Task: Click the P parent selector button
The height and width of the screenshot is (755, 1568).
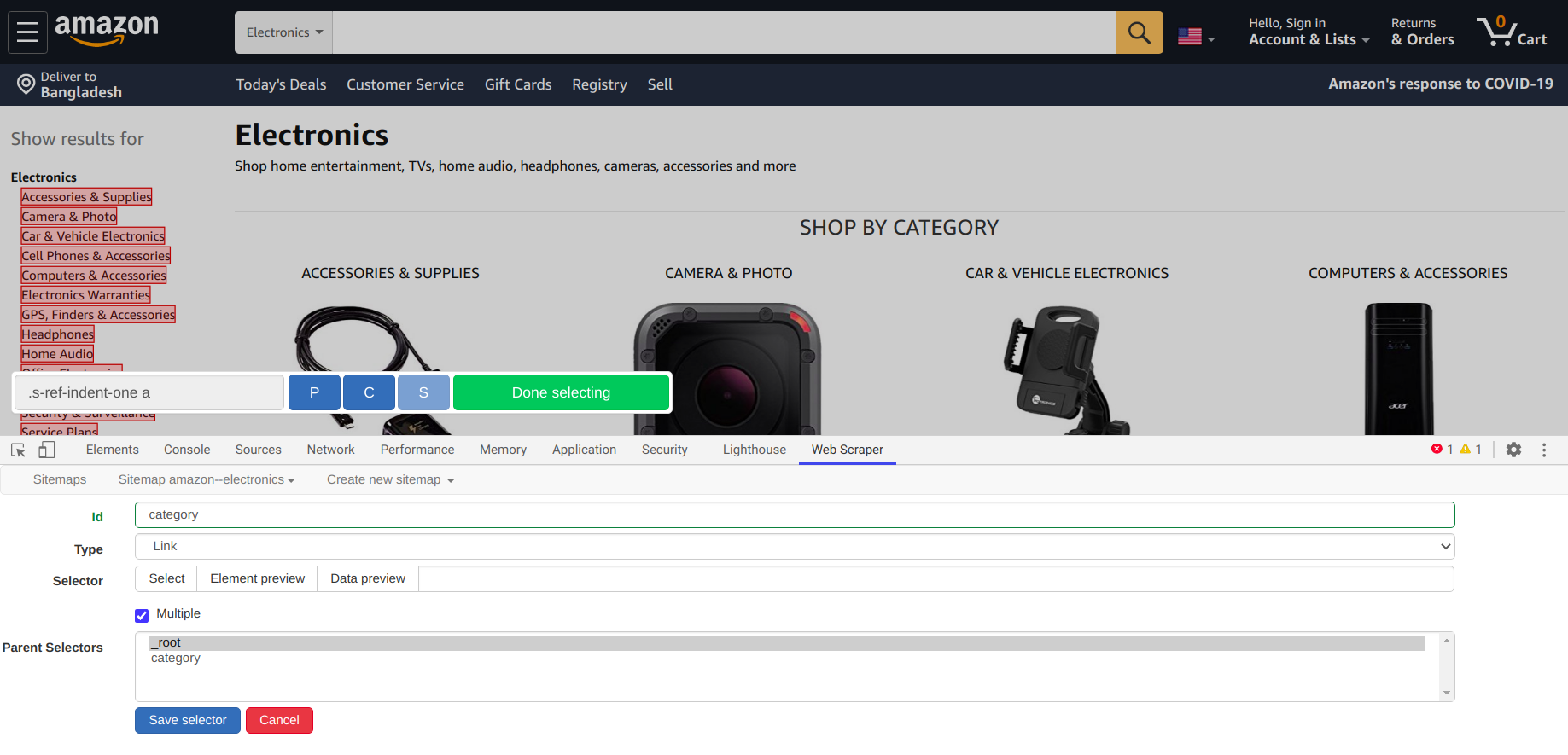Action: pyautogui.click(x=314, y=392)
